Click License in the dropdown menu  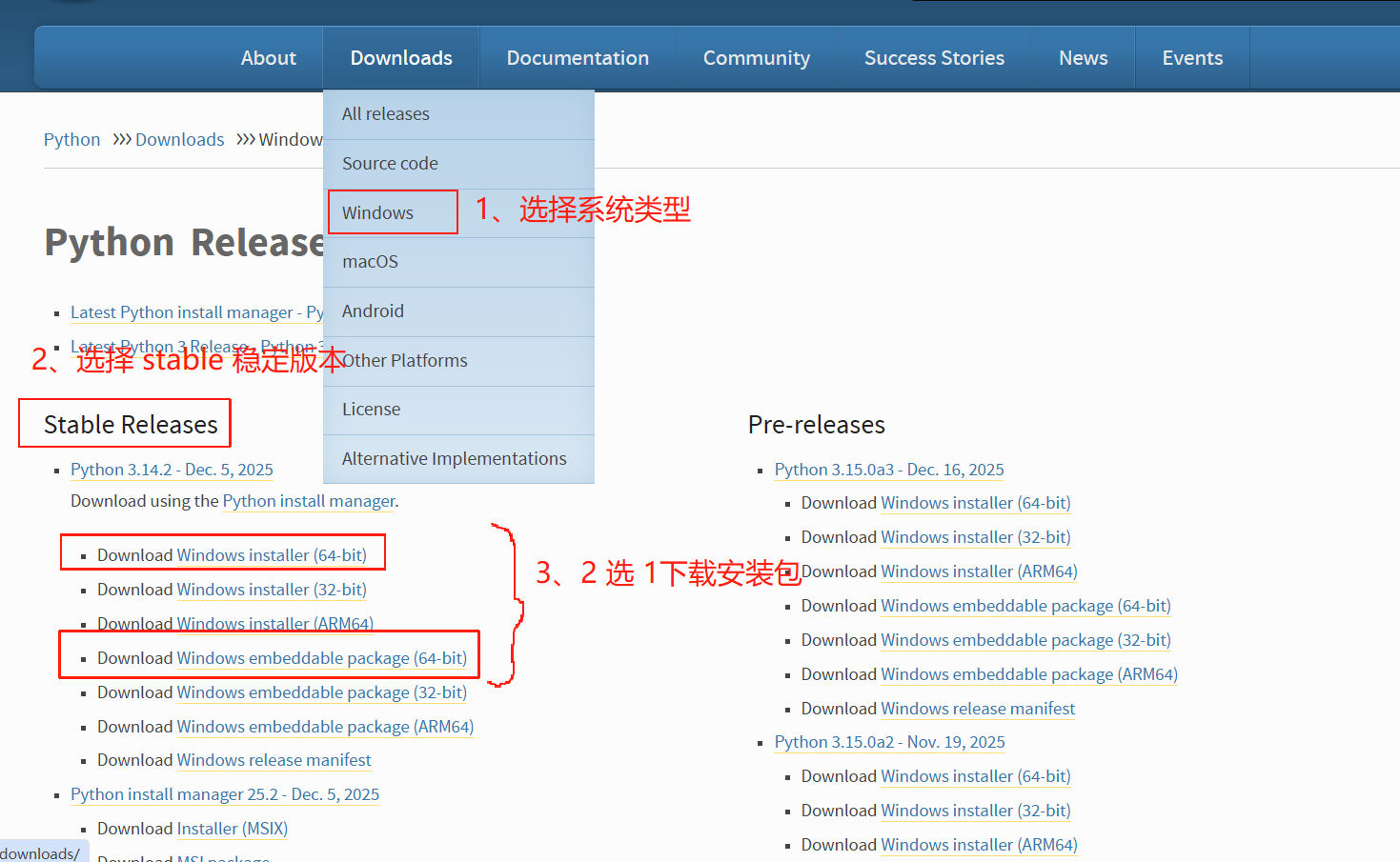(458, 410)
